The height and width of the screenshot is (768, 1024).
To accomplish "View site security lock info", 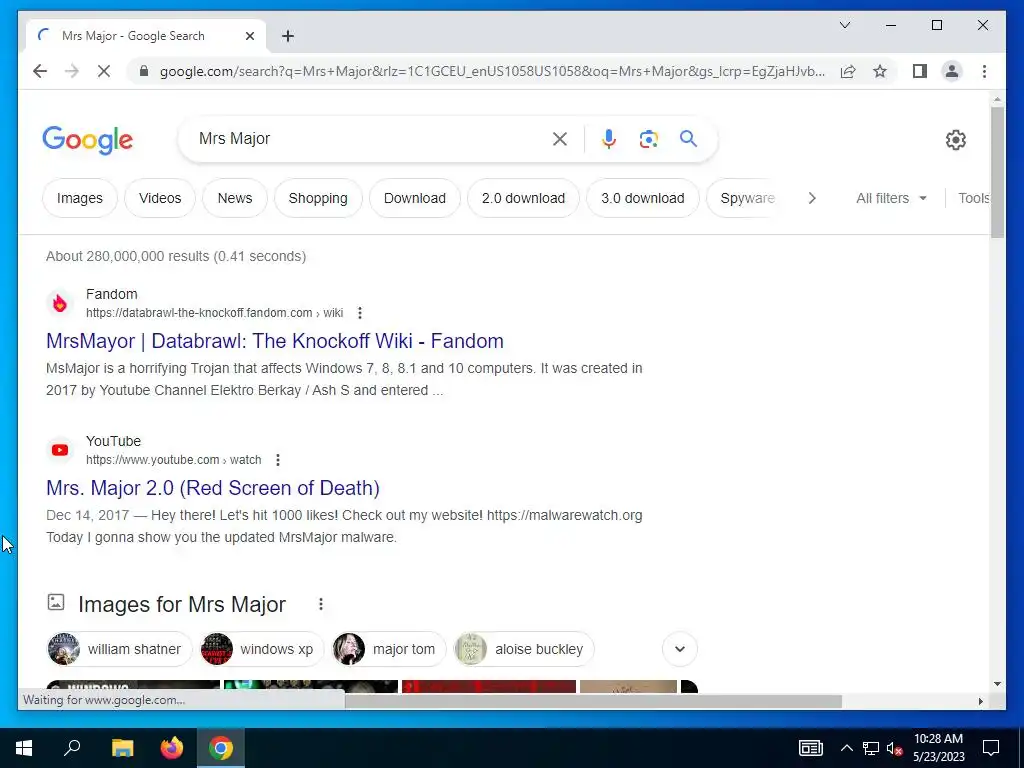I will click(x=144, y=71).
